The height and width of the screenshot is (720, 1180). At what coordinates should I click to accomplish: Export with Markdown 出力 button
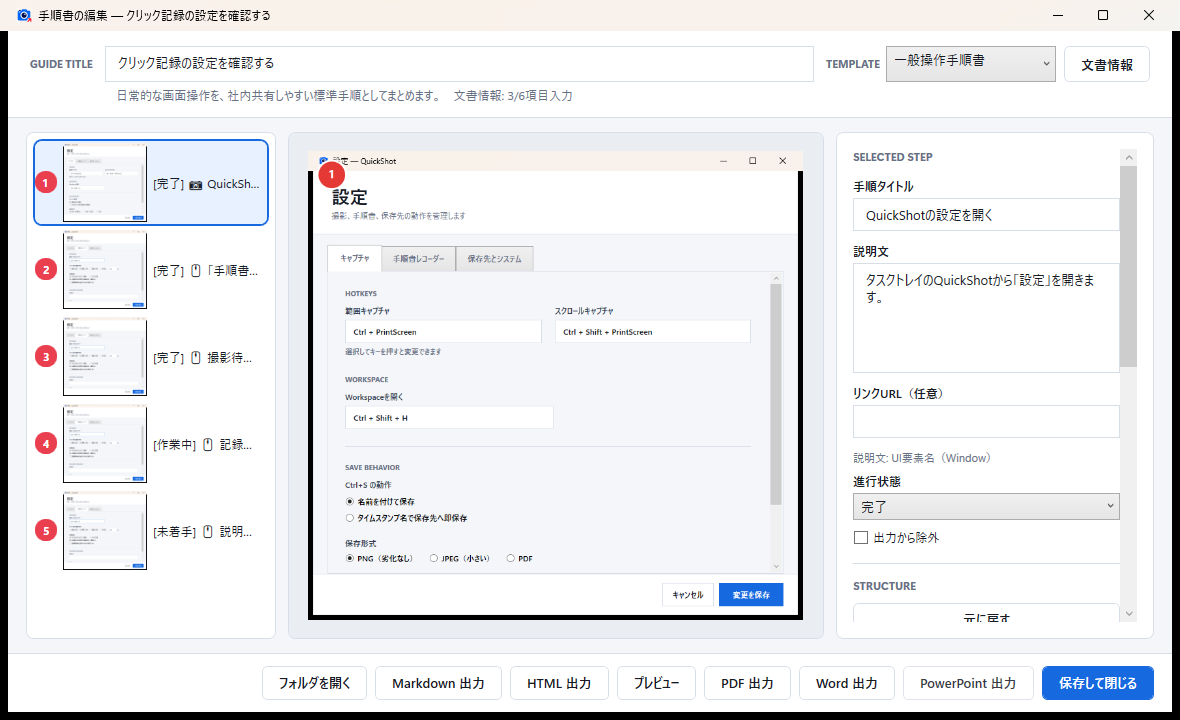tap(439, 683)
